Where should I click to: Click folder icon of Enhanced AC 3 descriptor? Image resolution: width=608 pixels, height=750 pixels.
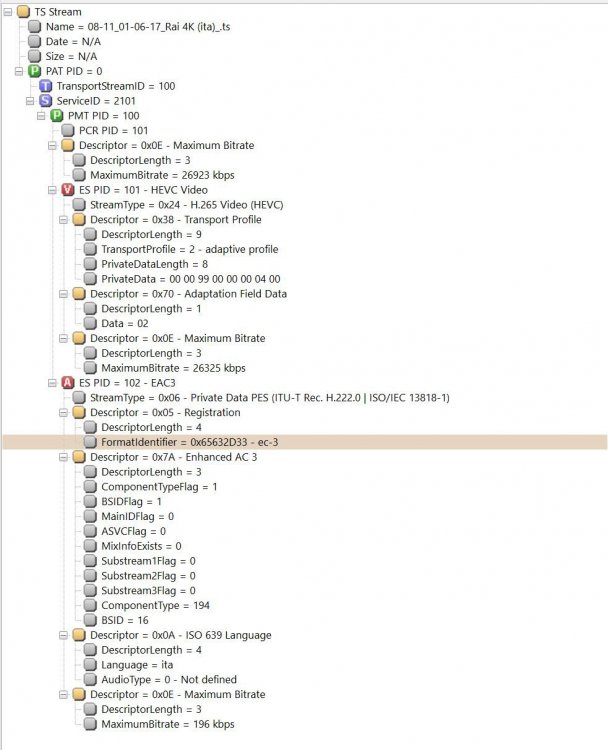(79, 457)
